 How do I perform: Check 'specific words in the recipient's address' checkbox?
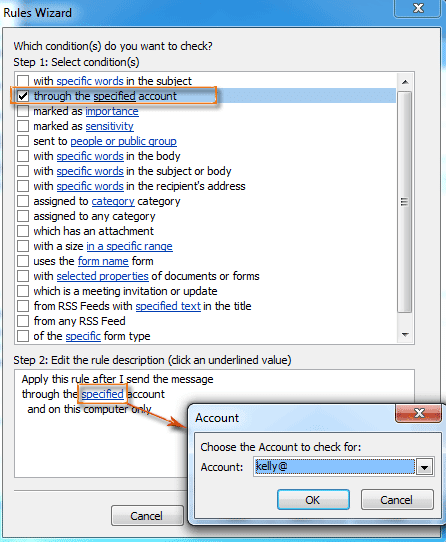point(23,186)
